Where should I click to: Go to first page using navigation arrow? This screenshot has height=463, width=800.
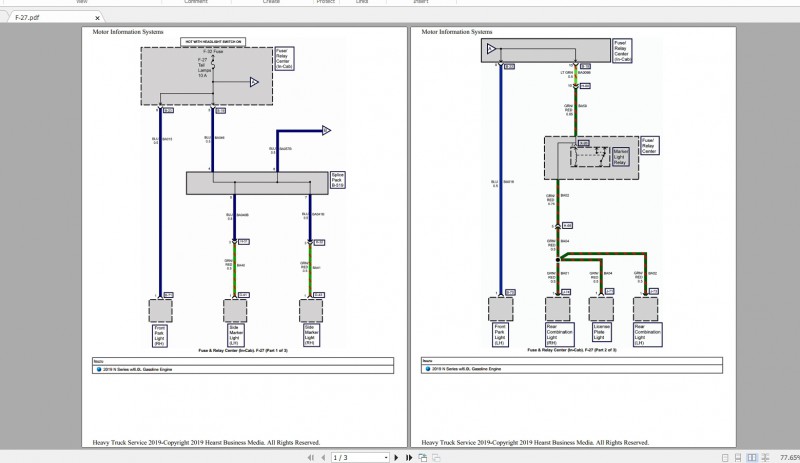(311, 458)
